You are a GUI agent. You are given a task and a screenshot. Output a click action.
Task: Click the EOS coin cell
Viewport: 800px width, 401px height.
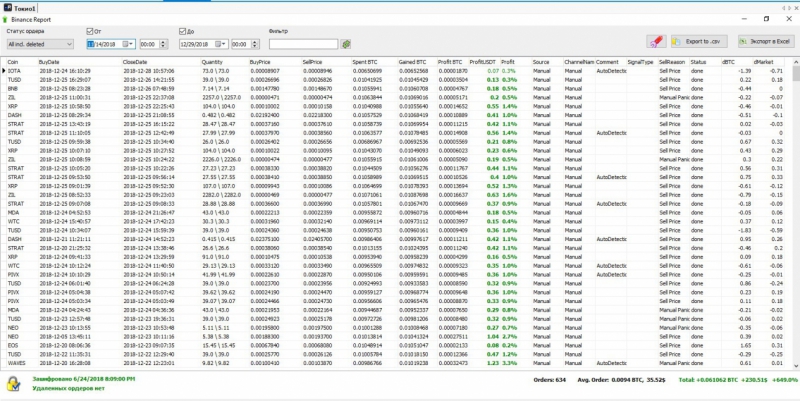[13, 345]
